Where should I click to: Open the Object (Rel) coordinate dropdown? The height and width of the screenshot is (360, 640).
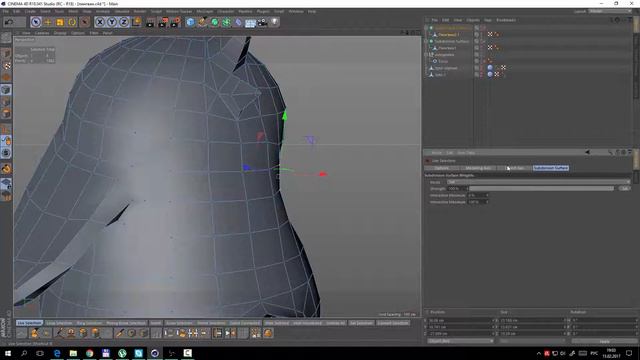pos(460,341)
